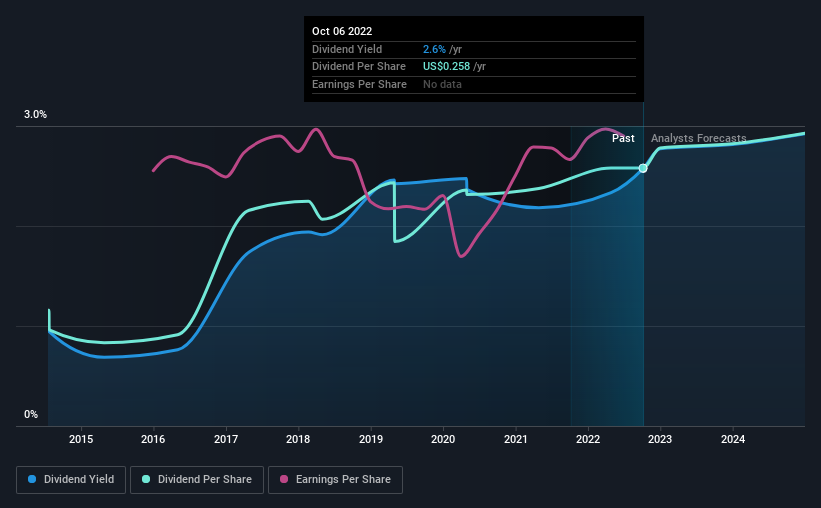Viewport: 821px width, 508px height.
Task: Click the Analysts Forecasts label
Action: [x=698, y=138]
